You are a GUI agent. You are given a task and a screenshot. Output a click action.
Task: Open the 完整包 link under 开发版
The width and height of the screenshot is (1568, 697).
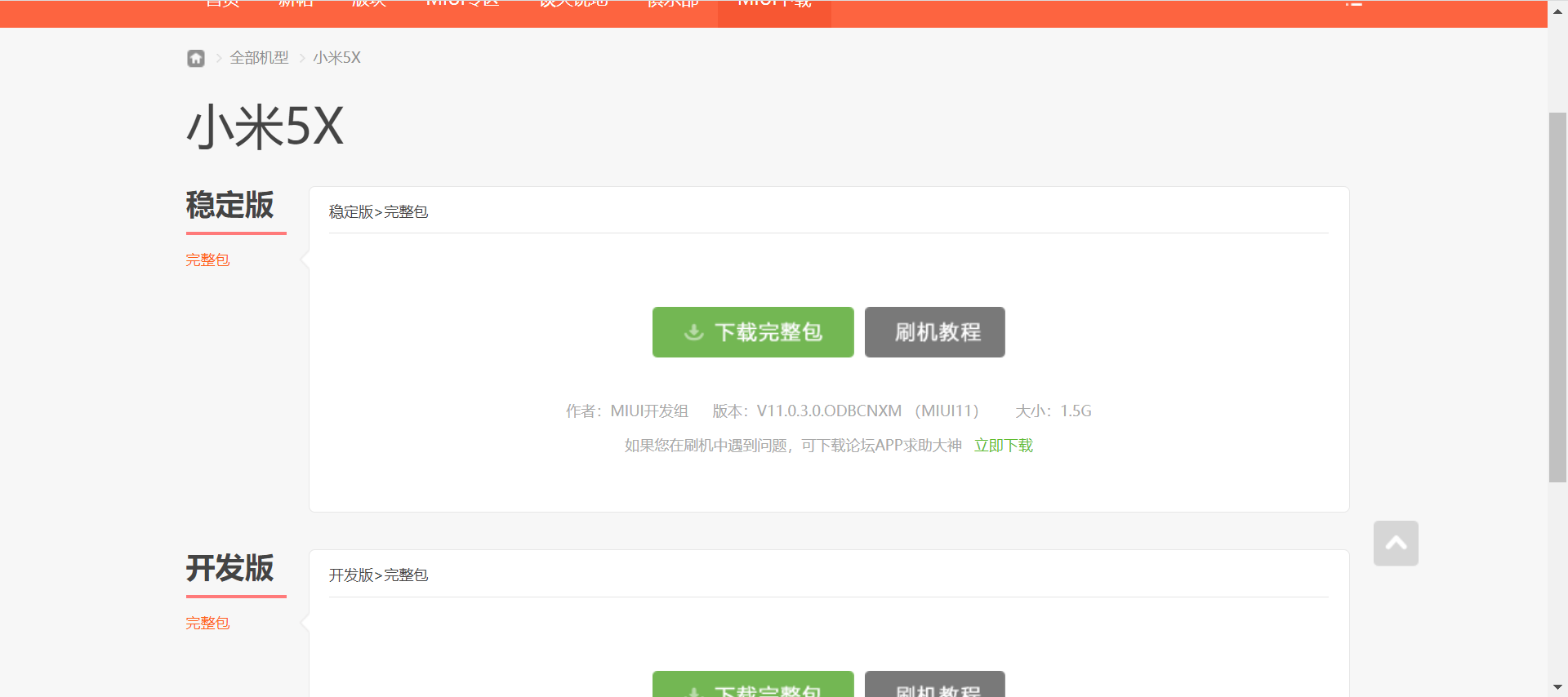tap(207, 623)
